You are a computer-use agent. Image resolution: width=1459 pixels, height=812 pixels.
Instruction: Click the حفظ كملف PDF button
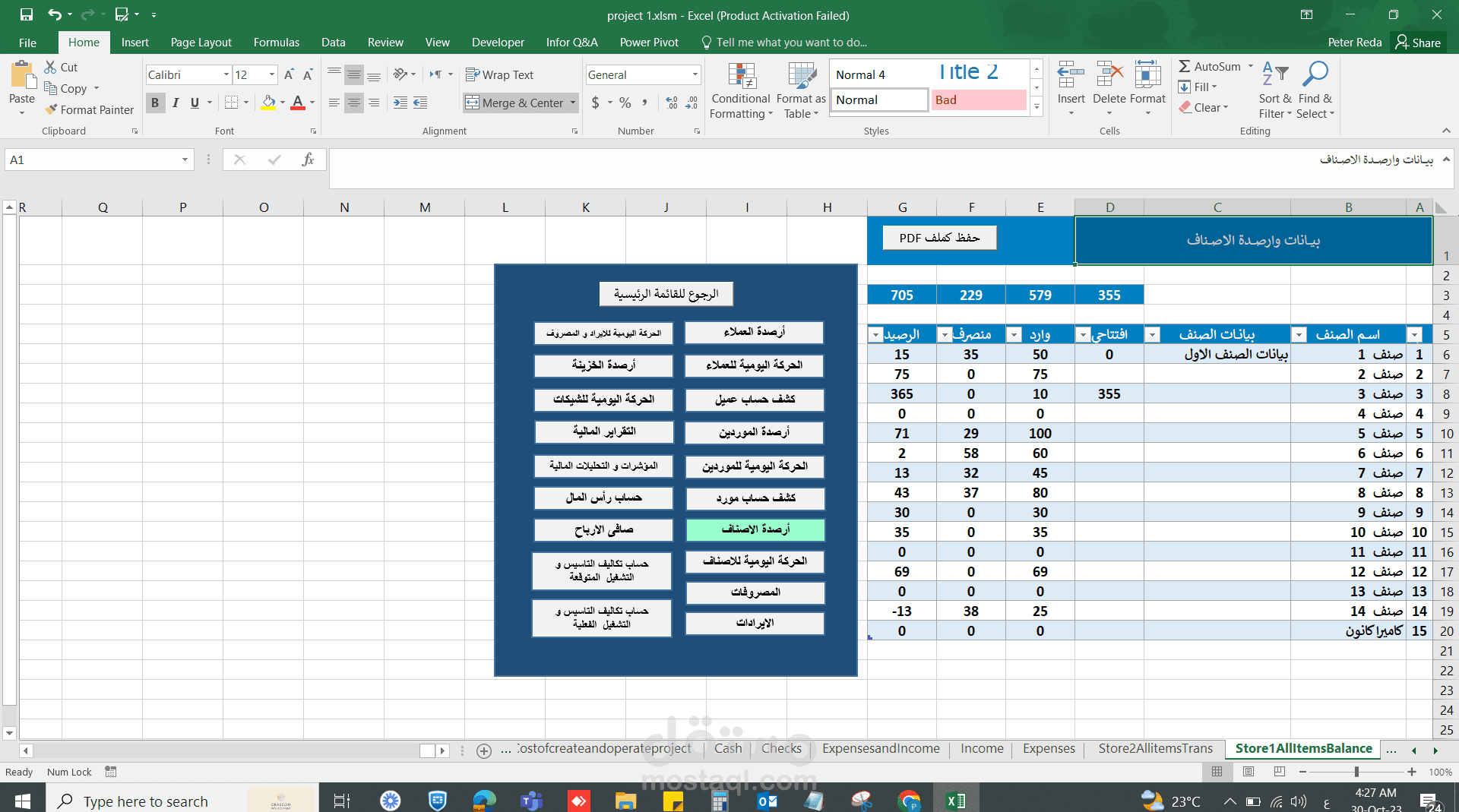(x=939, y=238)
